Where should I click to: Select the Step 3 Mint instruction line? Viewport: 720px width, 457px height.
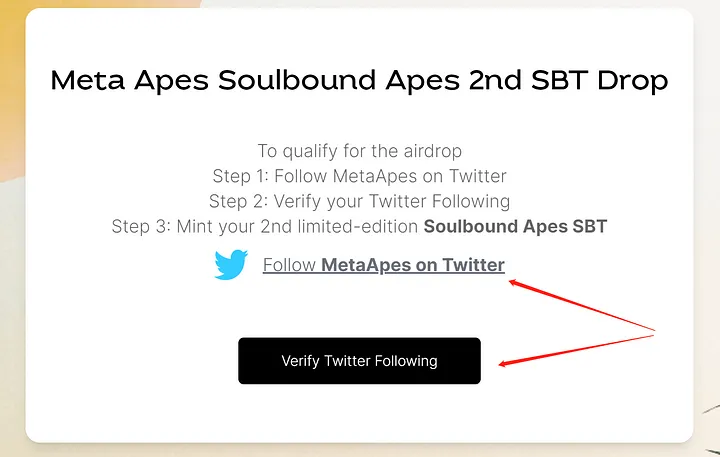pos(359,227)
